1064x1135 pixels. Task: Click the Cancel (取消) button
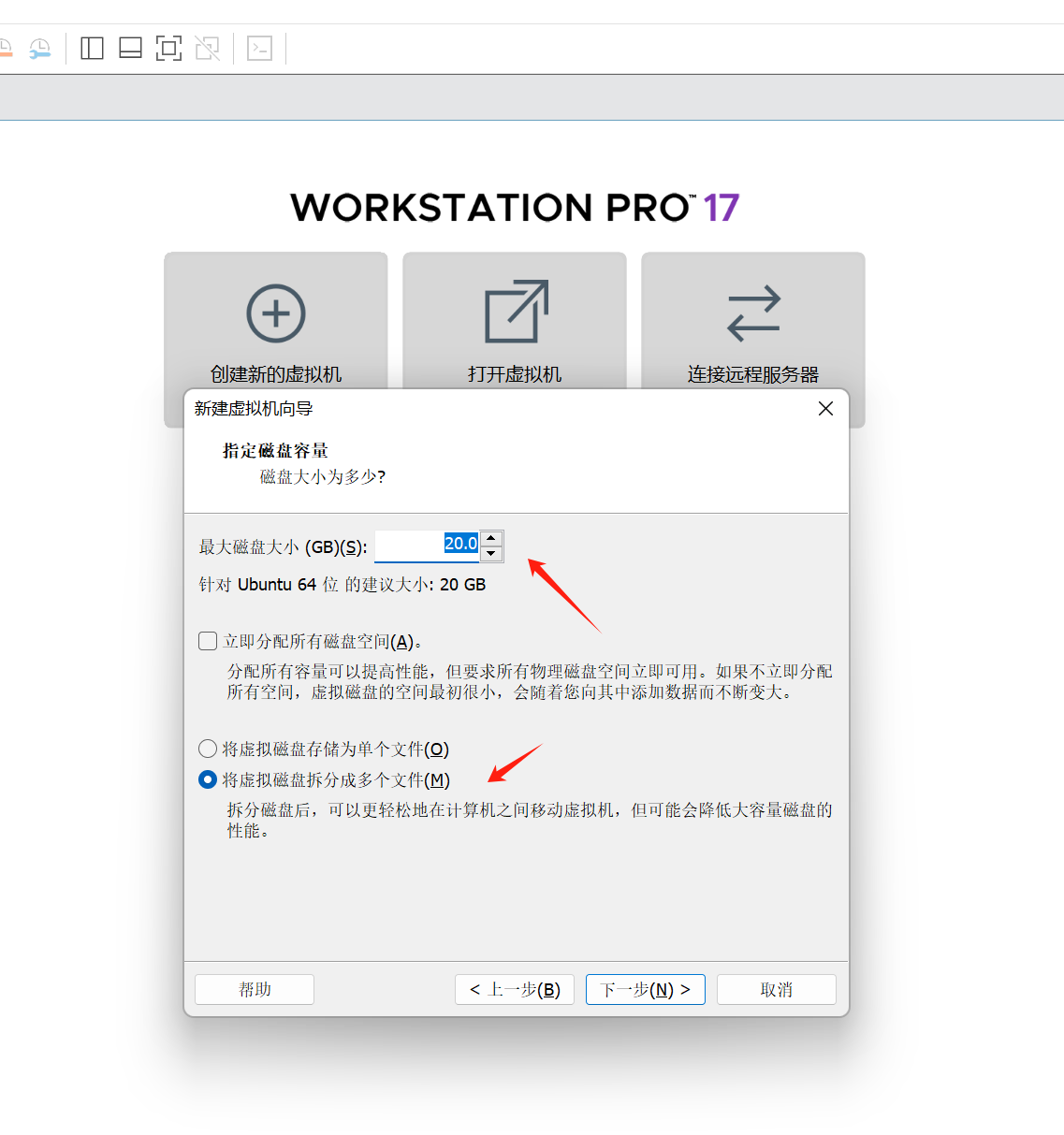[777, 989]
